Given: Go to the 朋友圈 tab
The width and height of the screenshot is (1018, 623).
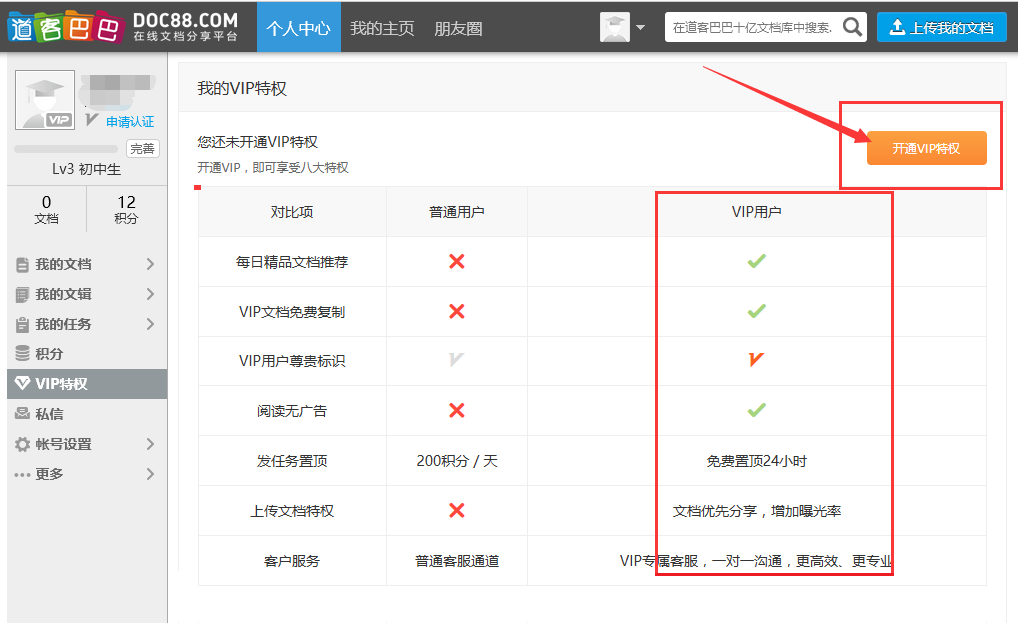Looking at the screenshot, I should click(x=458, y=28).
